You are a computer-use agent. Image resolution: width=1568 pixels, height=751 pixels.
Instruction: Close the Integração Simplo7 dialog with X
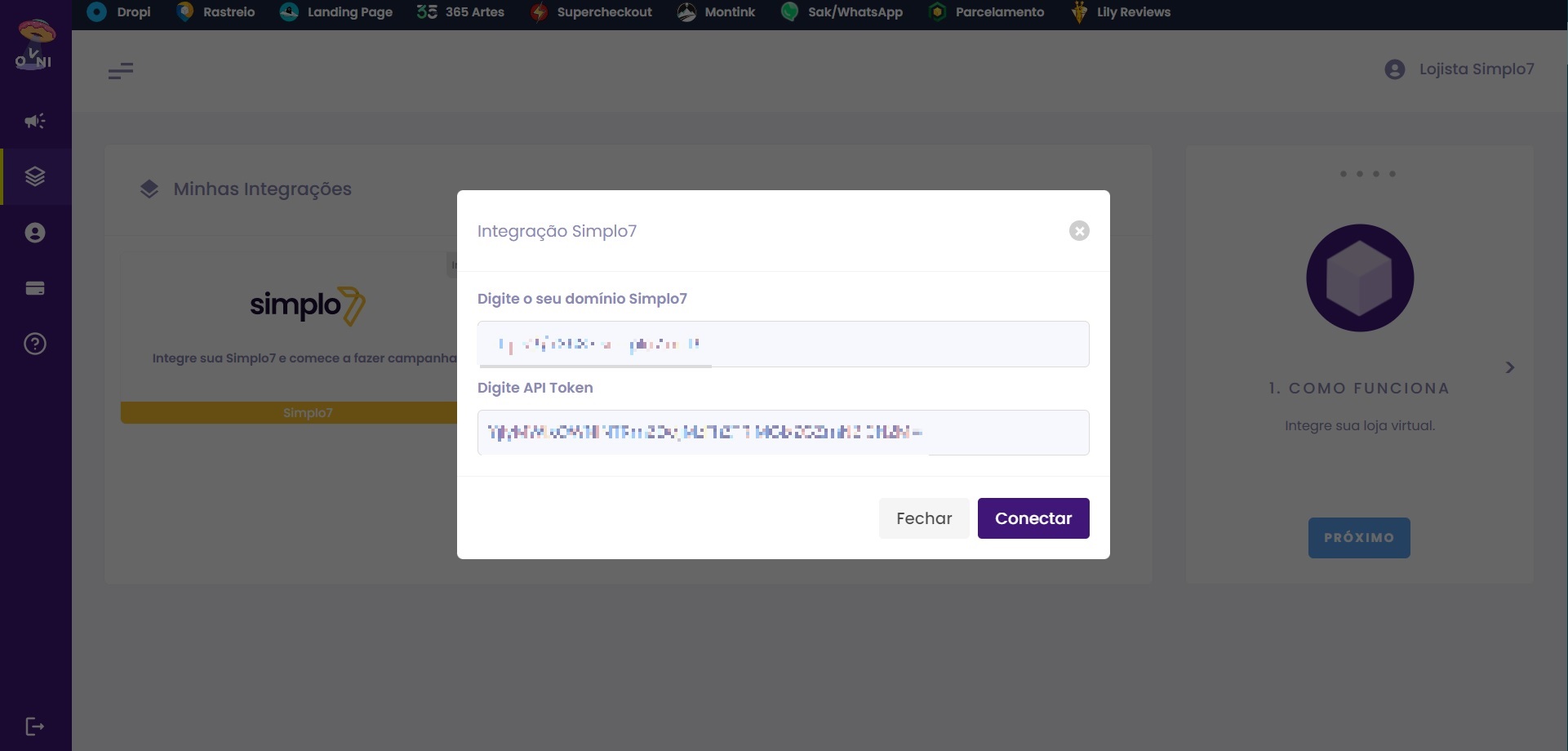coord(1079,231)
